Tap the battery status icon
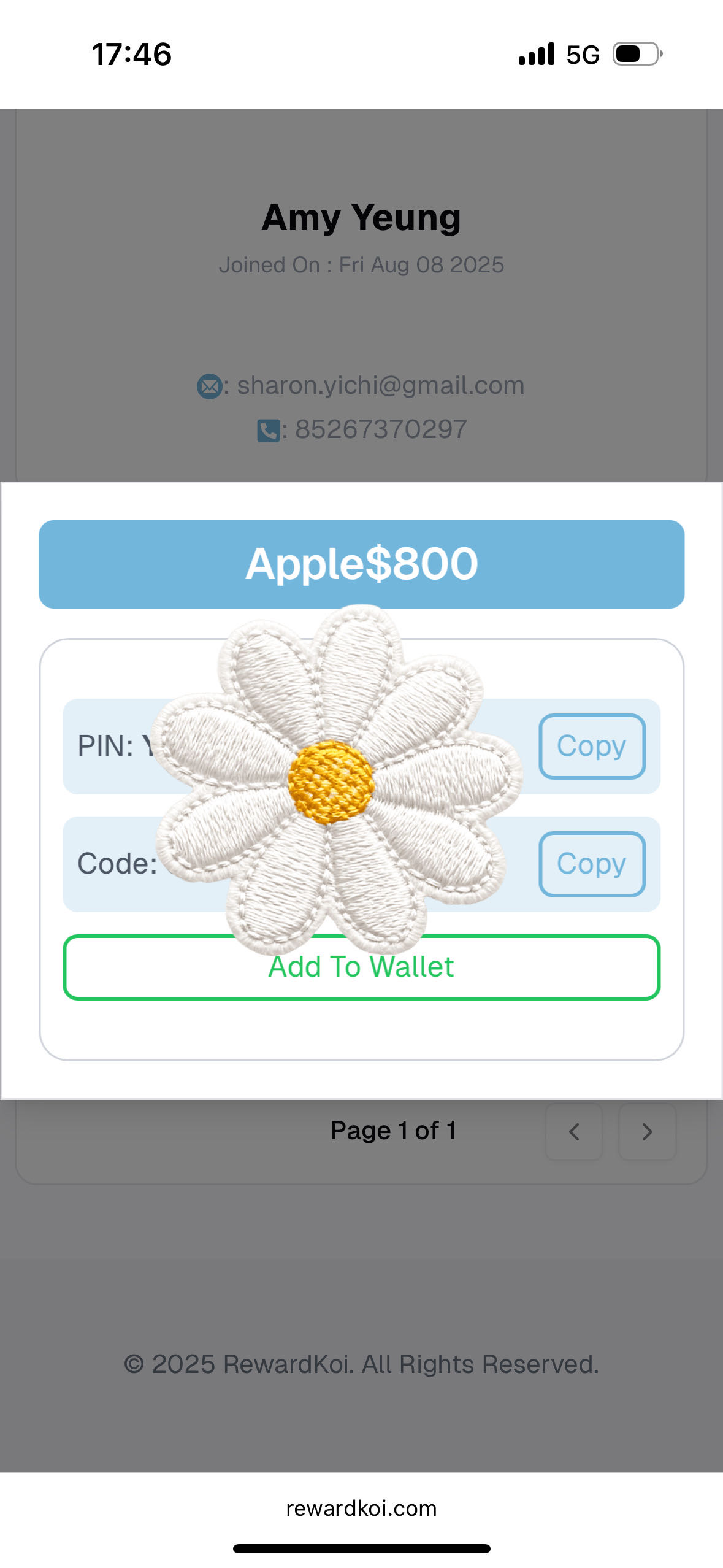The height and width of the screenshot is (1568, 723). (638, 54)
